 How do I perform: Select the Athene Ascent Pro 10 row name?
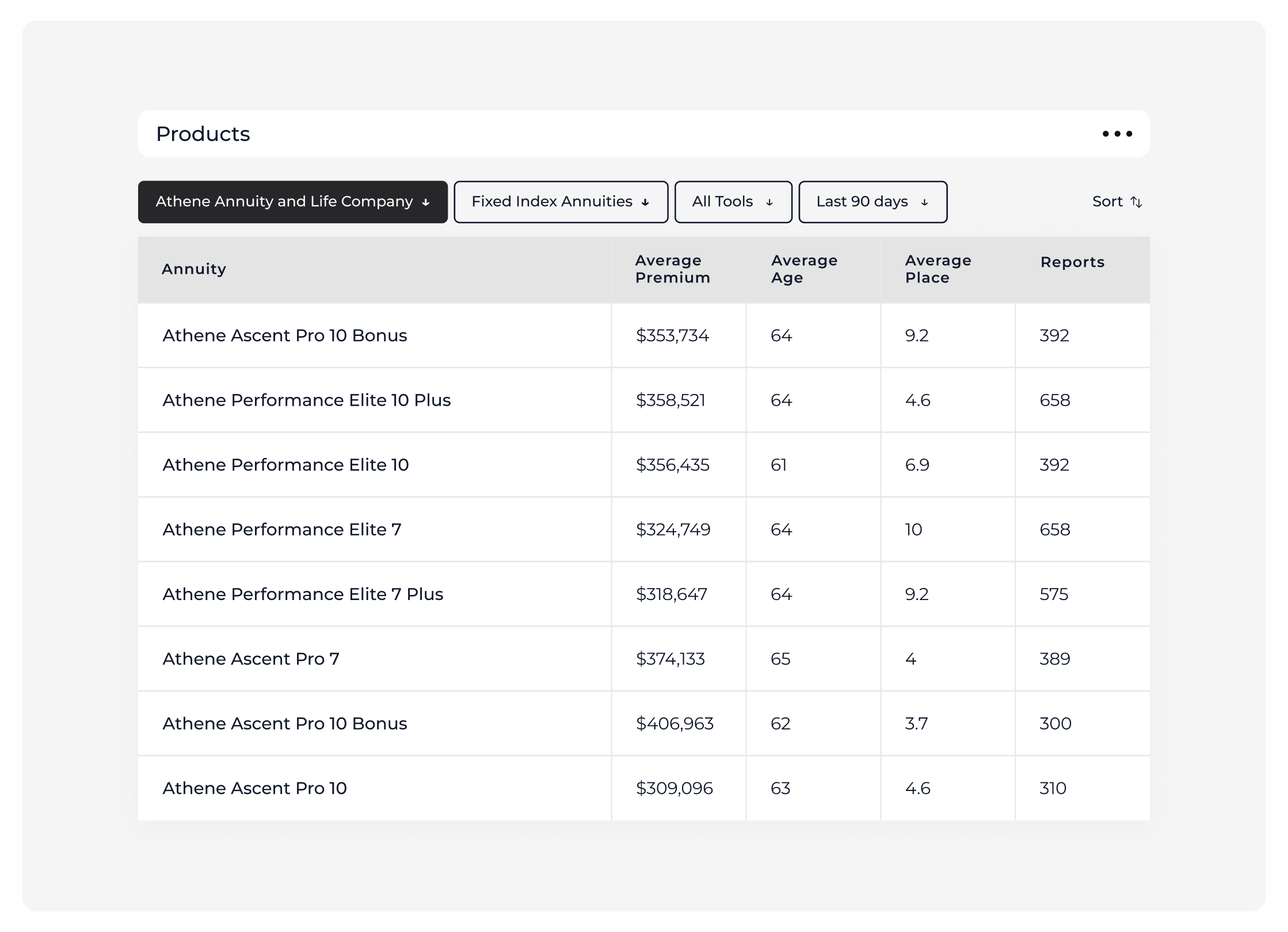[255, 788]
